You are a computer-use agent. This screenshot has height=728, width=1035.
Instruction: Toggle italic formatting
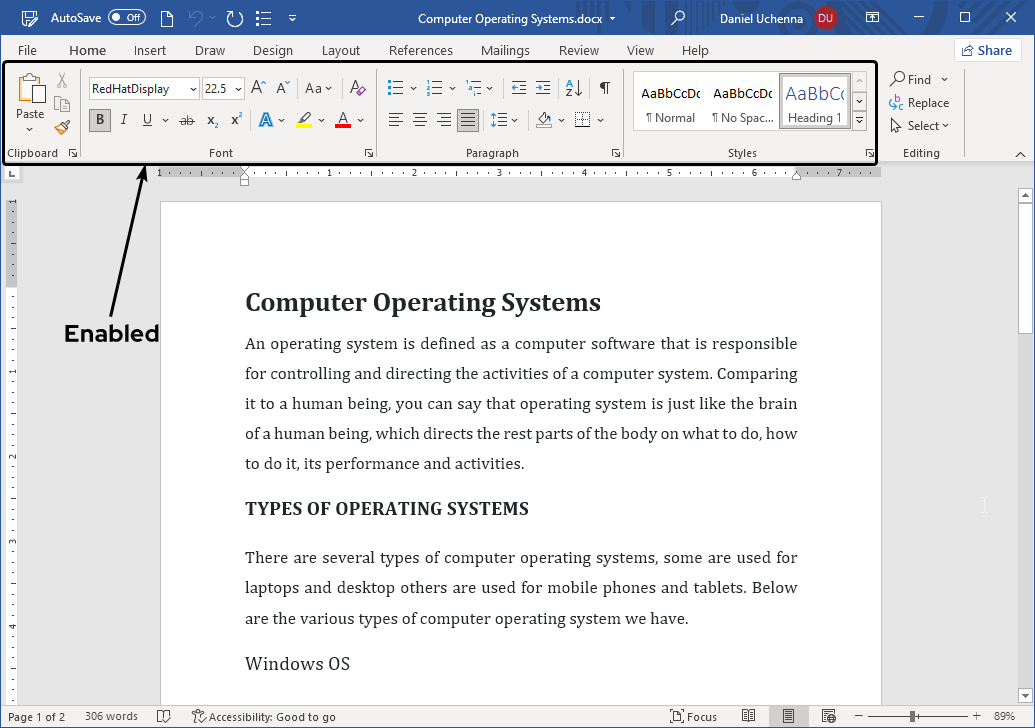tap(121, 120)
